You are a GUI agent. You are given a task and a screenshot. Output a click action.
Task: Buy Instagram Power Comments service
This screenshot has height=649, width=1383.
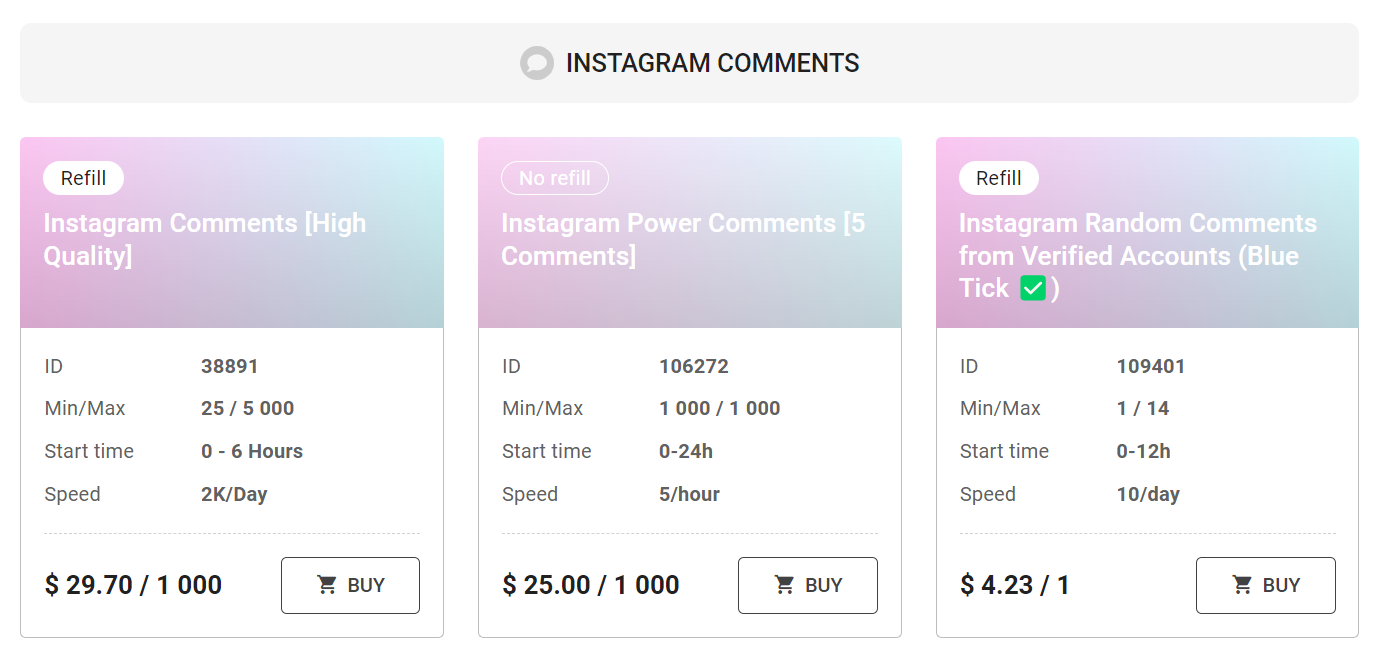[x=808, y=585]
